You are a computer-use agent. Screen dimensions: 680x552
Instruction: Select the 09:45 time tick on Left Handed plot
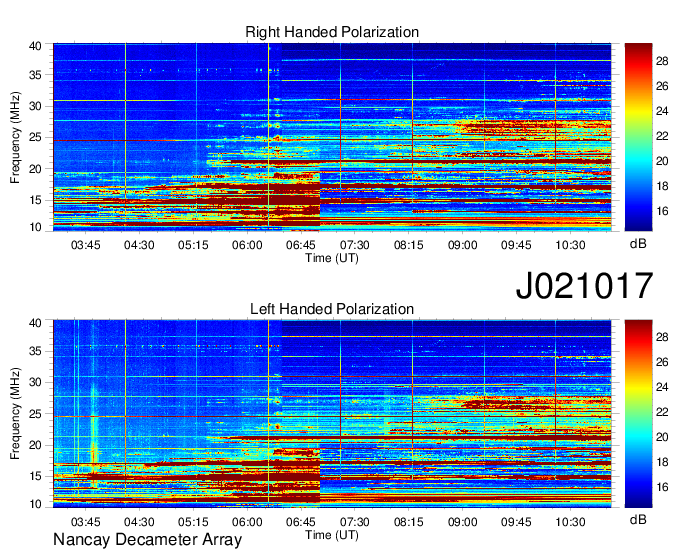click(x=516, y=522)
